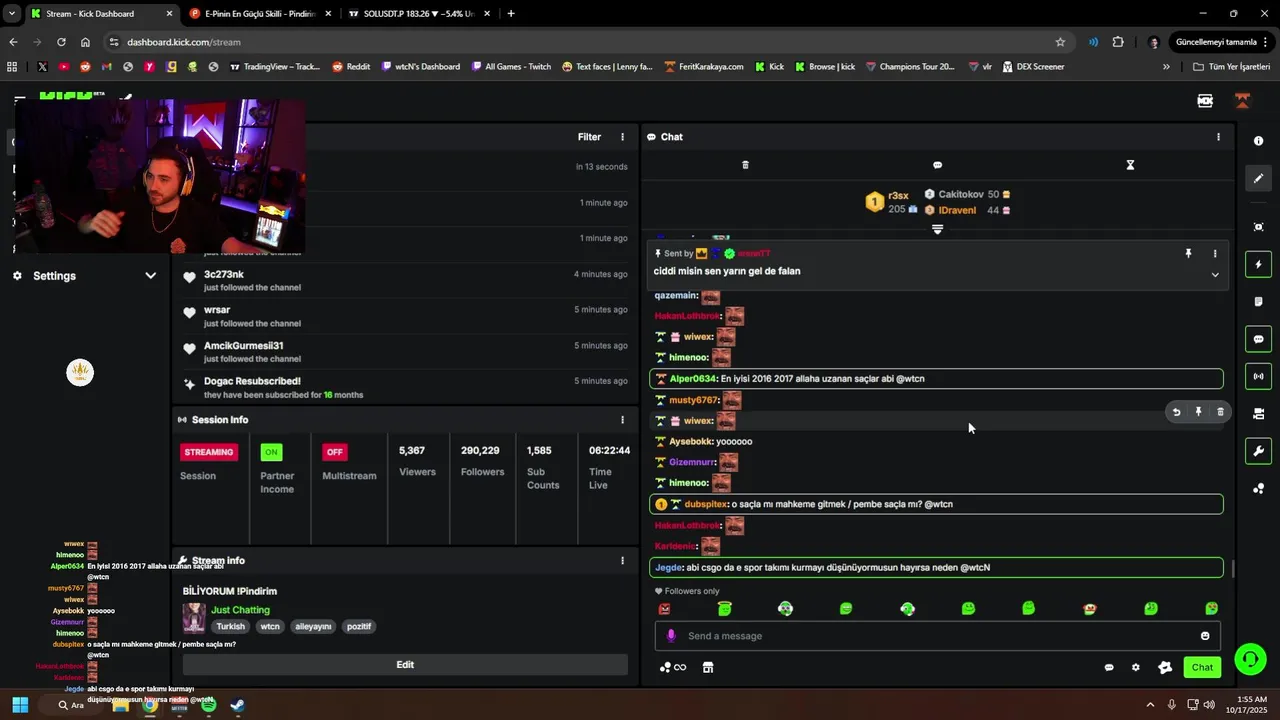The height and width of the screenshot is (720, 1280).
Task: Open the green headset support button
Action: (1250, 659)
